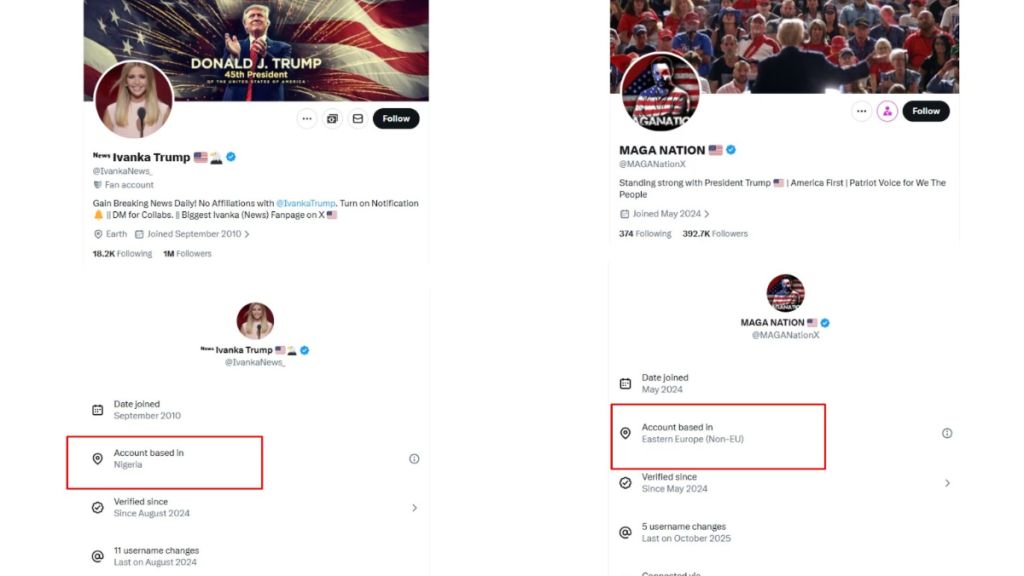
Task: Click info icon beside Nigeria account location
Action: point(414,459)
